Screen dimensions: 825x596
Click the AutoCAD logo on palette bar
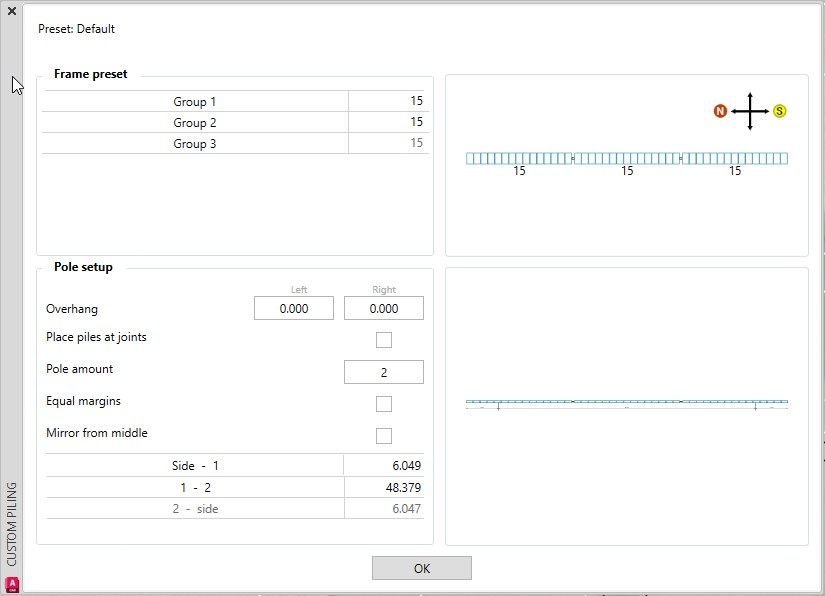coord(12,584)
